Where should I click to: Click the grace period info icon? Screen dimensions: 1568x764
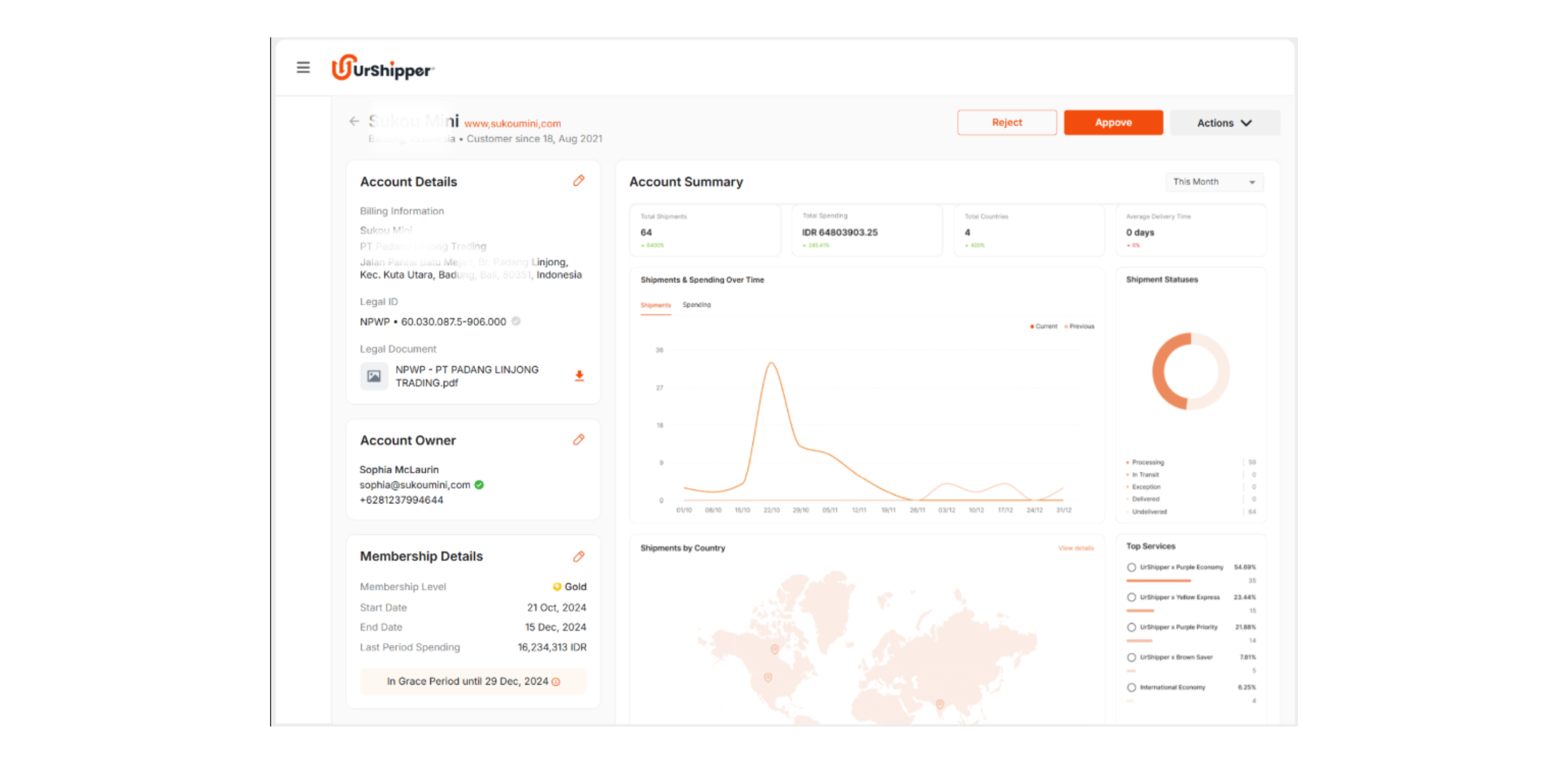556,681
